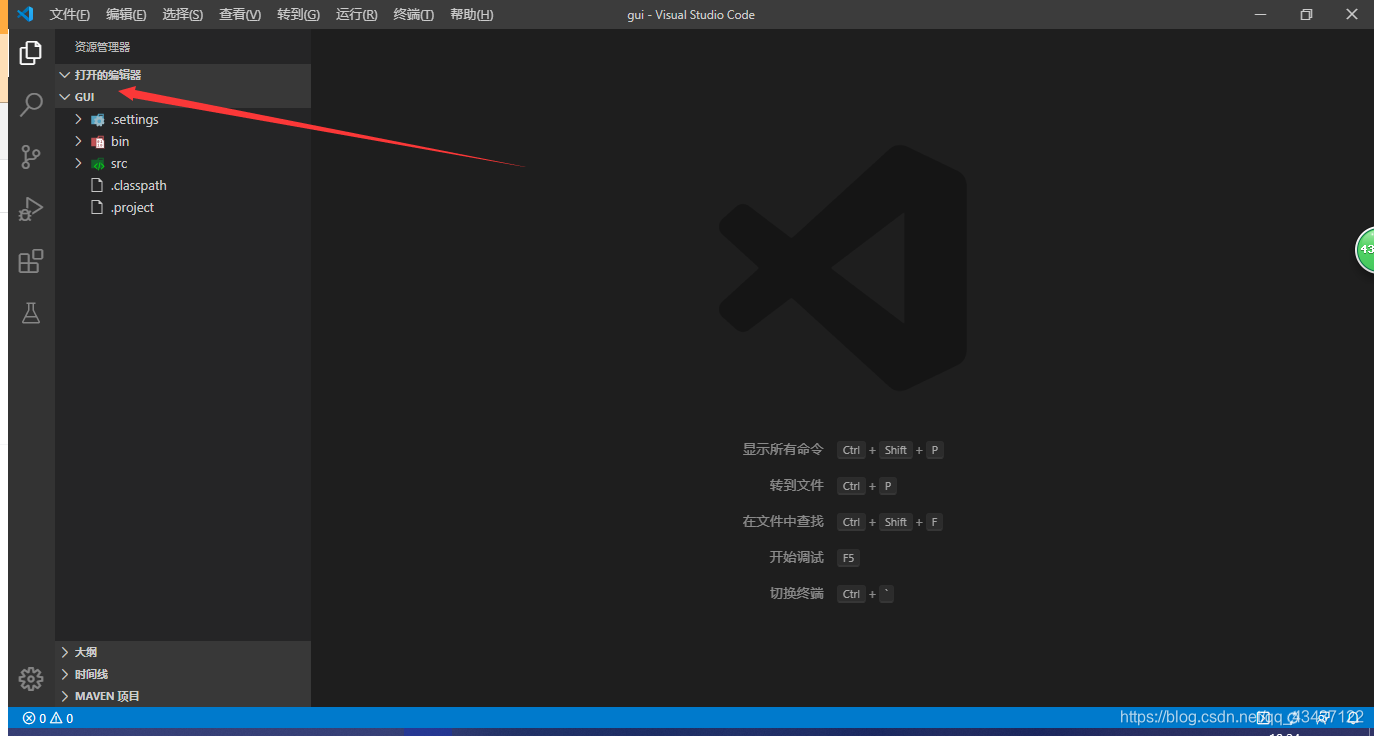Select the .settings folder name
The height and width of the screenshot is (736, 1374).
click(x=135, y=120)
